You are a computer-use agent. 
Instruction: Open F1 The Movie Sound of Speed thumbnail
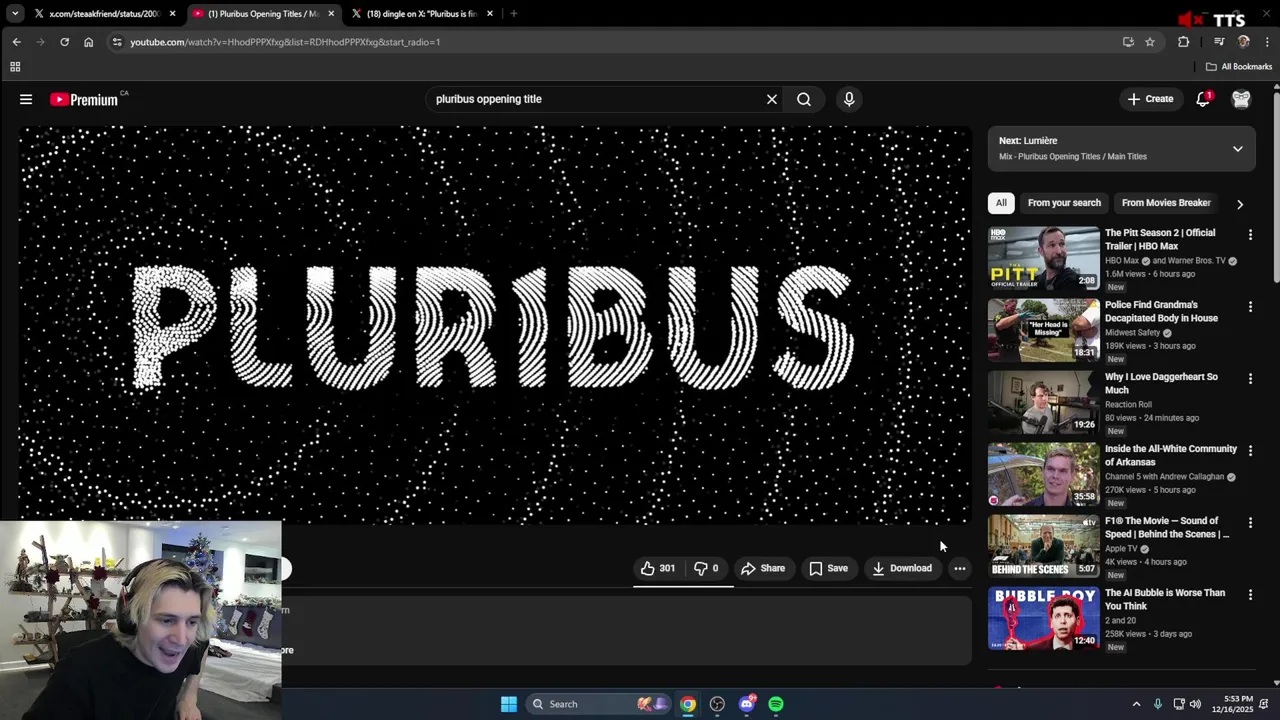coord(1043,546)
